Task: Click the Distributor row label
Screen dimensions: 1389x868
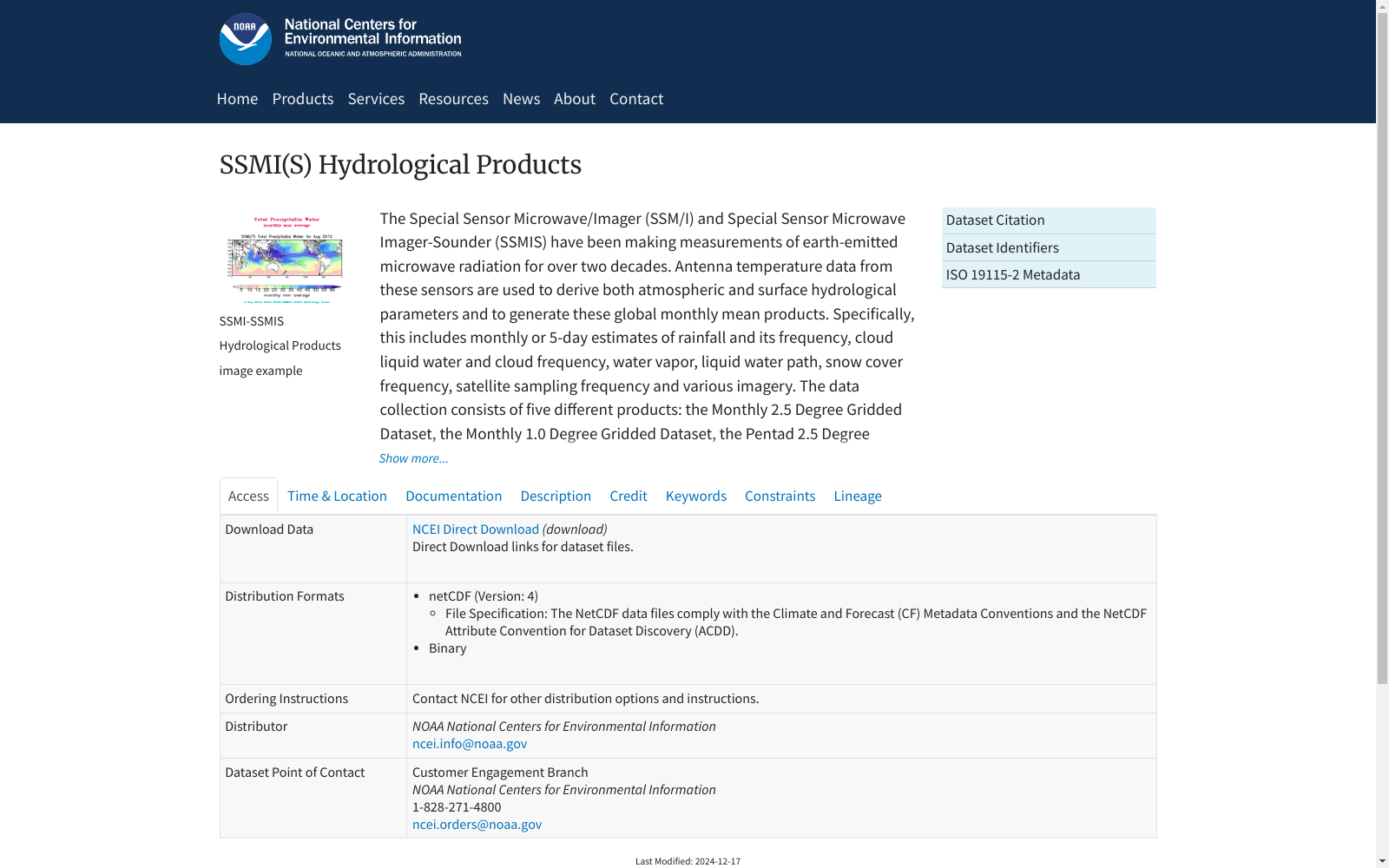Action: (256, 727)
